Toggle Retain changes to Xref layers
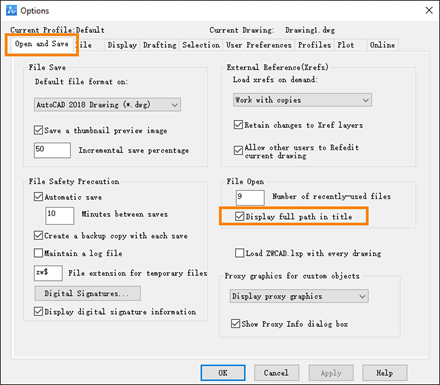Screen dimensions: 440x385 coord(238,125)
